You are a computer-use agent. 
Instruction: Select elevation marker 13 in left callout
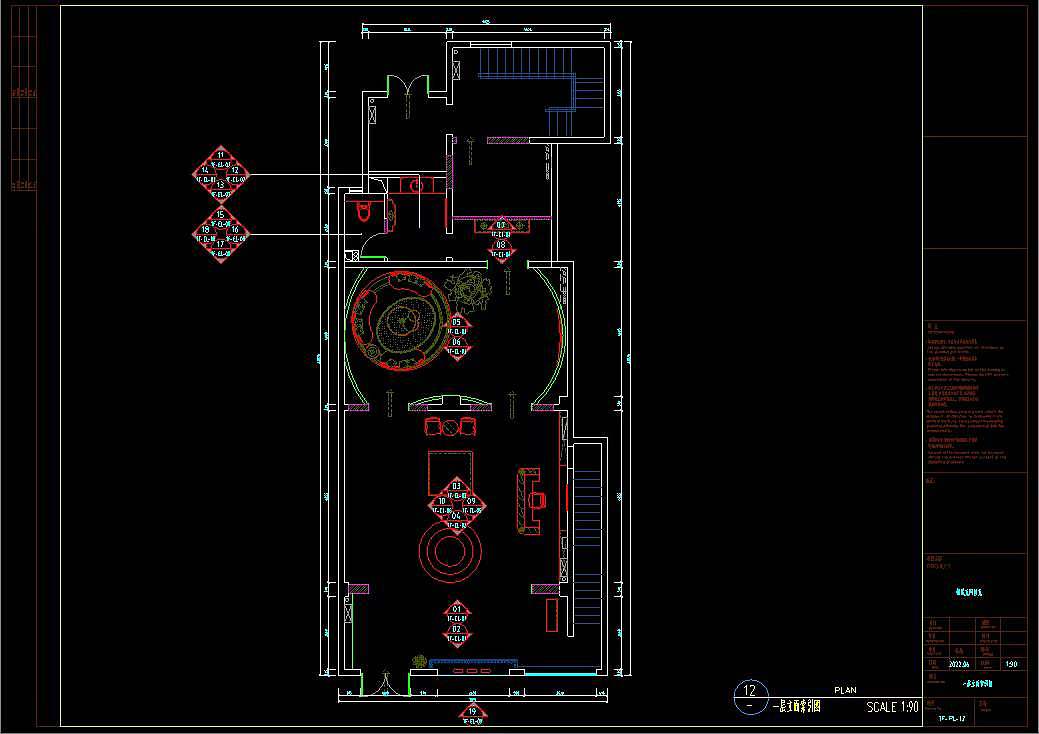pyautogui.click(x=221, y=189)
